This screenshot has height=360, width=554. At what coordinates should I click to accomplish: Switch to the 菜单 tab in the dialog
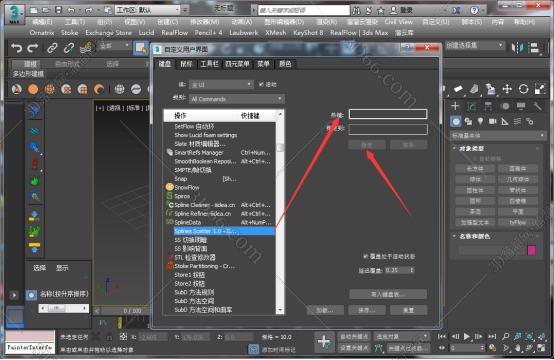click(x=263, y=64)
